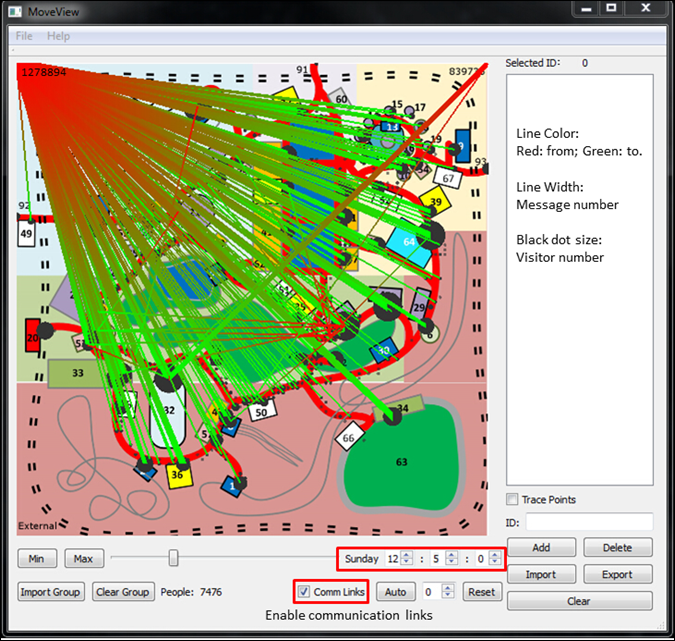Select the yellow diamond marker 39
Screen dimensions: 675x641
tap(435, 203)
